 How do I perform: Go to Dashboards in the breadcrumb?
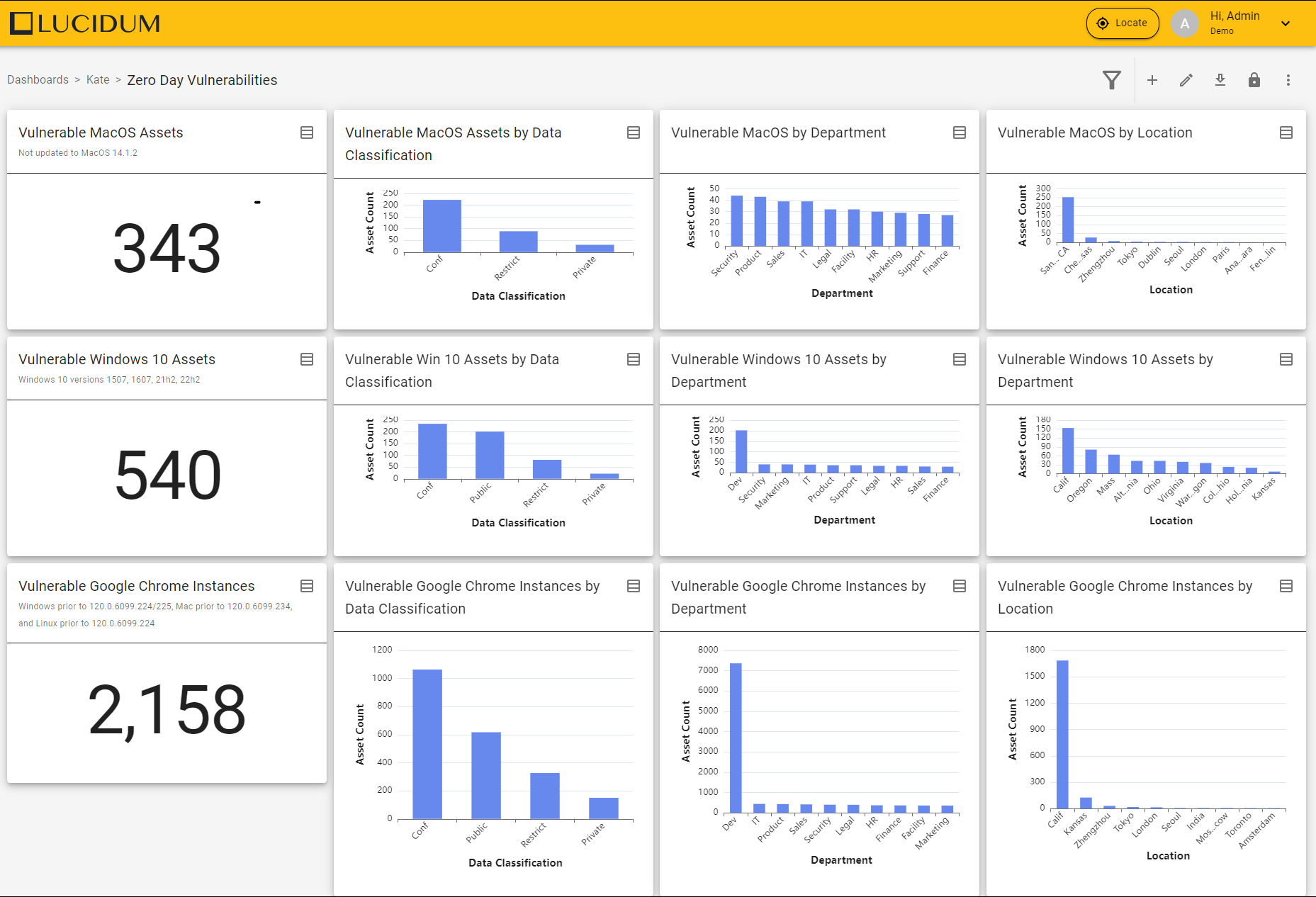[38, 80]
